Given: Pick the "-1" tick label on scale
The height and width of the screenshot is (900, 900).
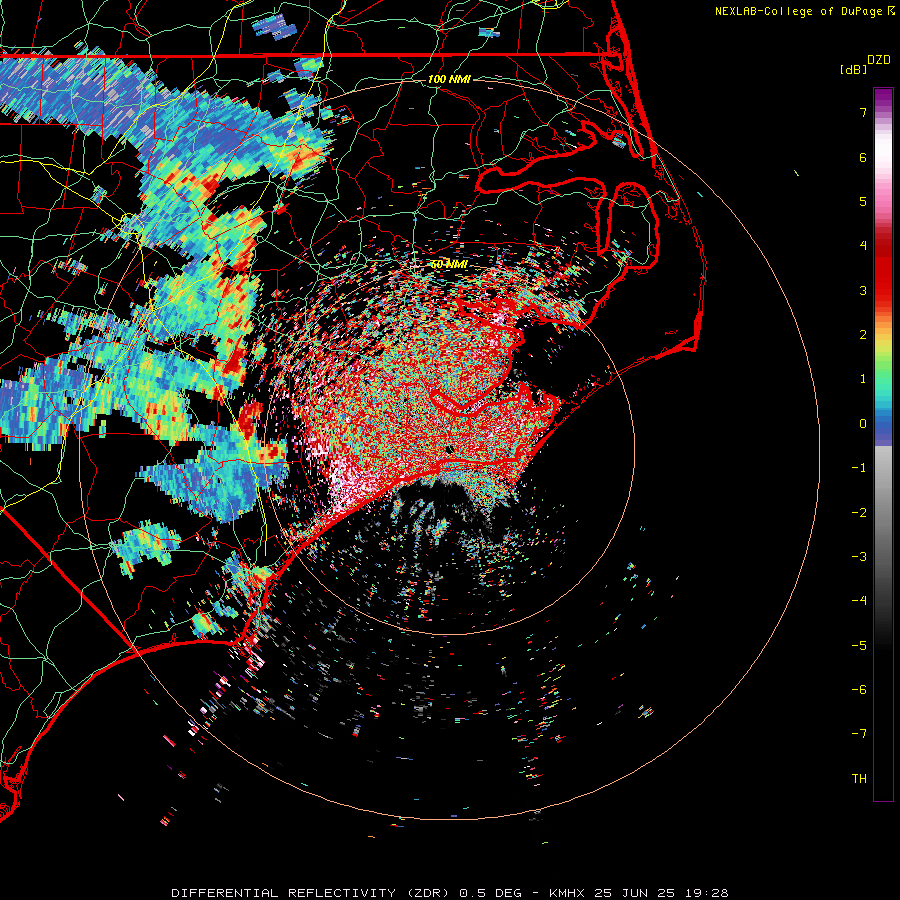Looking at the screenshot, I should pyautogui.click(x=859, y=468).
